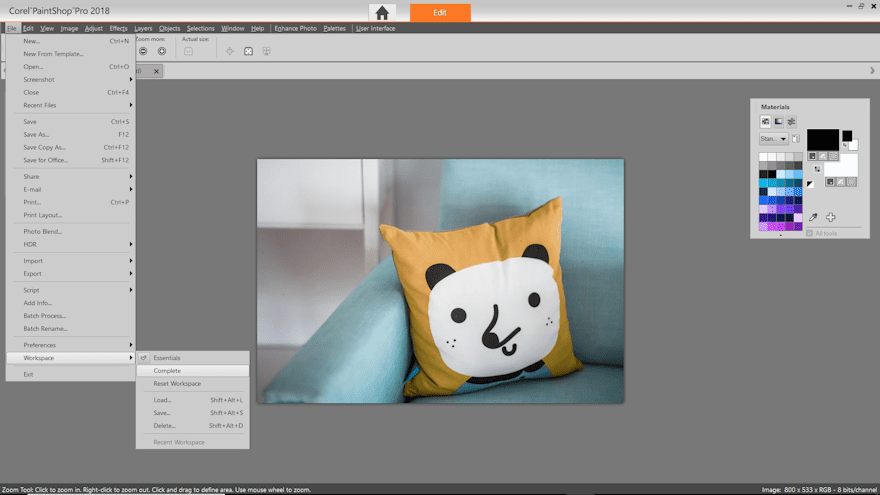Open the Standard palette dropdown
Viewport: 880px width, 495px height.
(773, 139)
